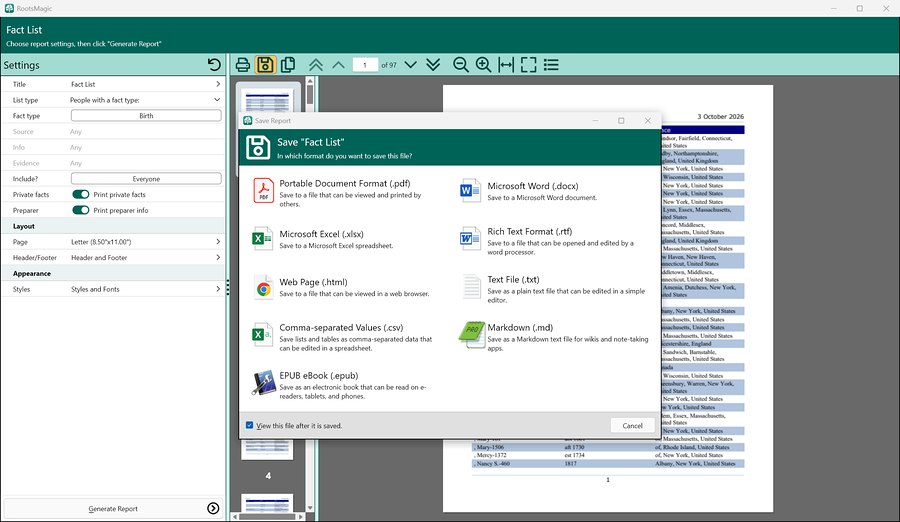Click the panel splitter dots handle
Screen dimensions: 900x522
(228, 287)
